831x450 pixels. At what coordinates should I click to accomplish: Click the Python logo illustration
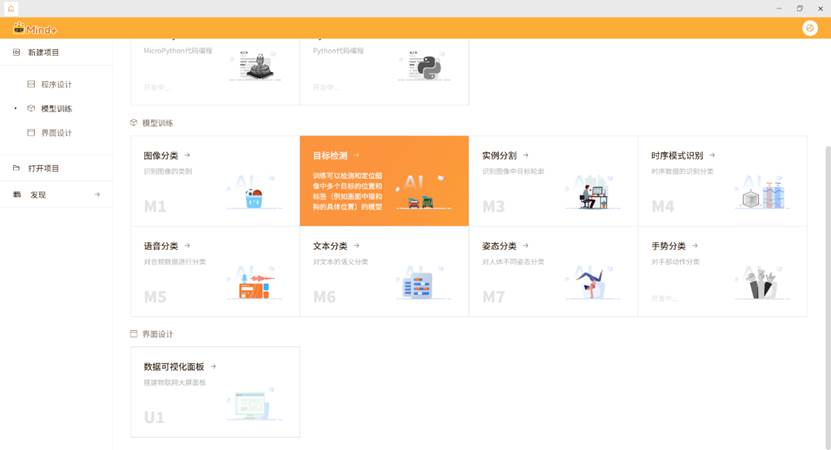424,65
